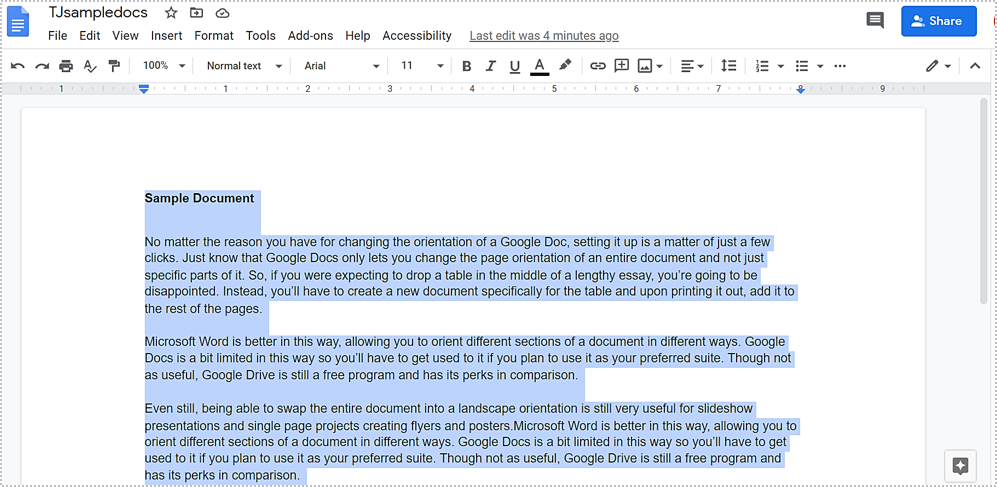Screen dimensions: 997x487
Task: Open the Add-ons menu
Action: coord(310,36)
